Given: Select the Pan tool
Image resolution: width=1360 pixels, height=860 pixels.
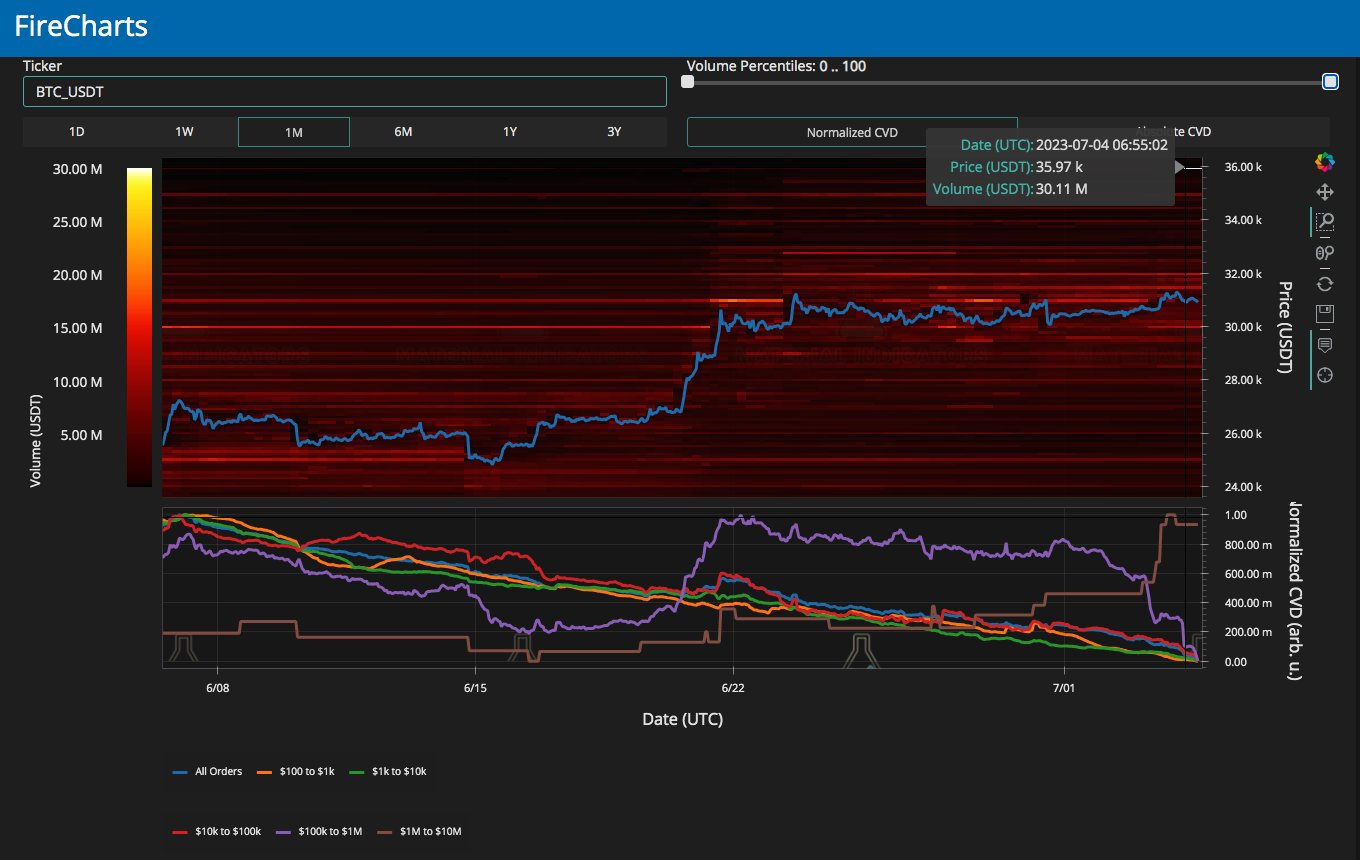Looking at the screenshot, I should [1325, 191].
